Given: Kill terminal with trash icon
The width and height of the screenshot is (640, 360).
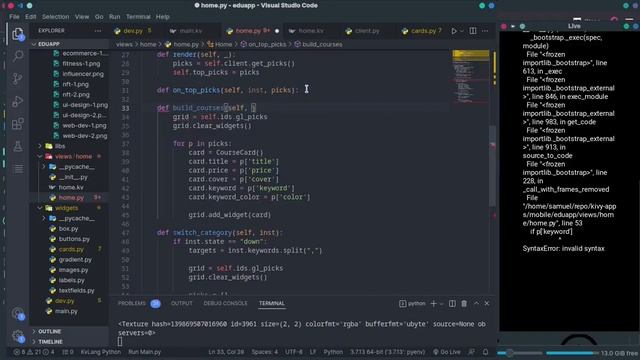Looking at the screenshot, I should point(464,304).
